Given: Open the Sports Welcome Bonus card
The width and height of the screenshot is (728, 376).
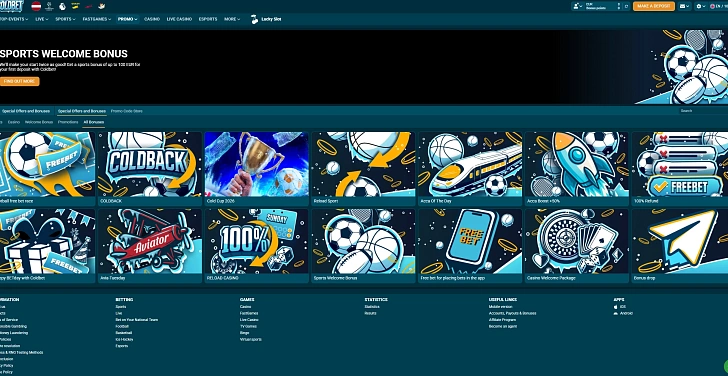Looking at the screenshot, I should (x=364, y=246).
